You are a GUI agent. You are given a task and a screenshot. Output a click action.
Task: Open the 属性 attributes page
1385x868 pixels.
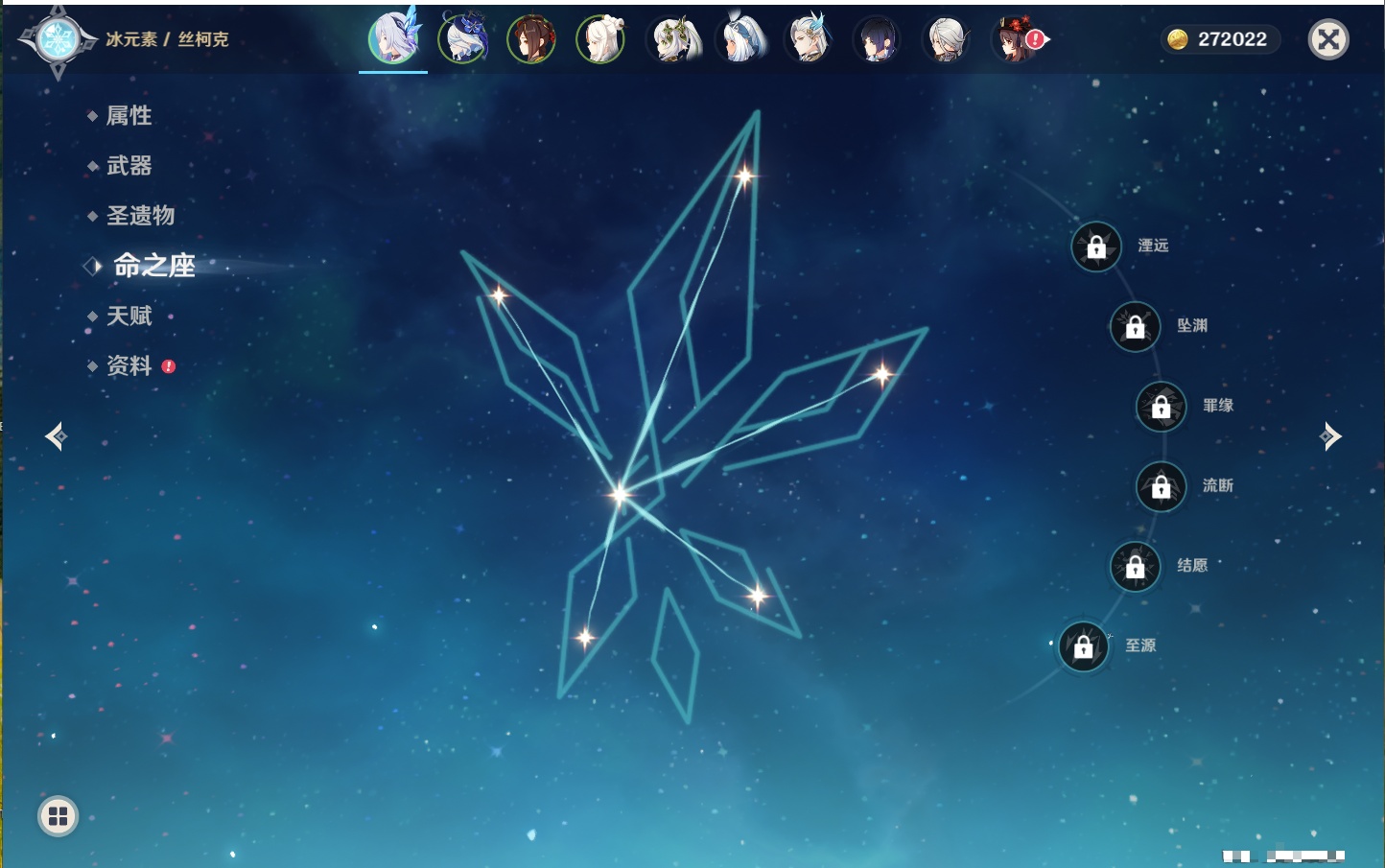(129, 116)
